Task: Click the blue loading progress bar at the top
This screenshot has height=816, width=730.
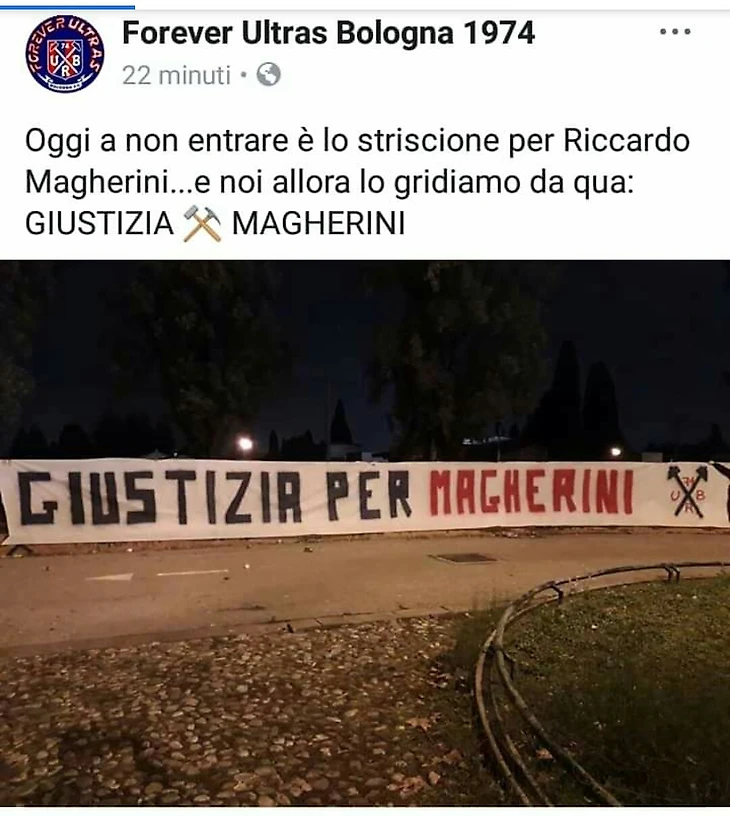Action: point(67,7)
